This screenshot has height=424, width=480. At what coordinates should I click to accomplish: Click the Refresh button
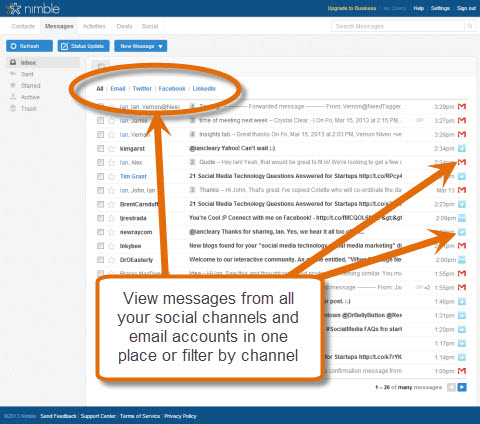click(x=29, y=46)
